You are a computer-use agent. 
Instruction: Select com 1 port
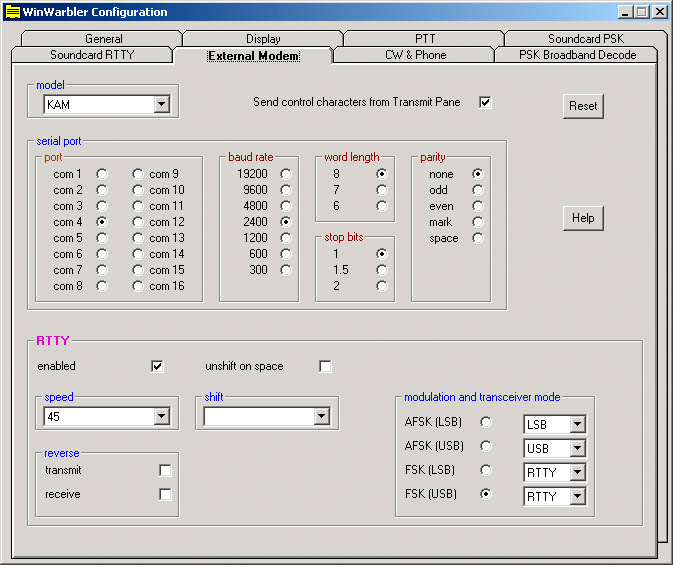[x=102, y=174]
